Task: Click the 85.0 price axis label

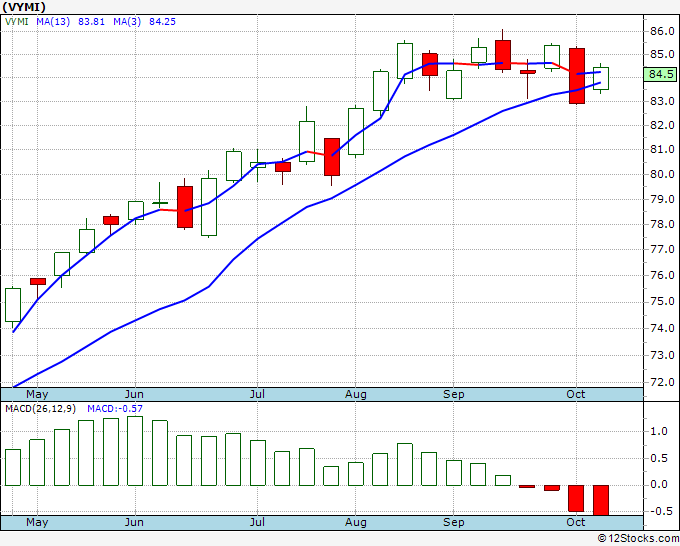Action: tap(662, 55)
